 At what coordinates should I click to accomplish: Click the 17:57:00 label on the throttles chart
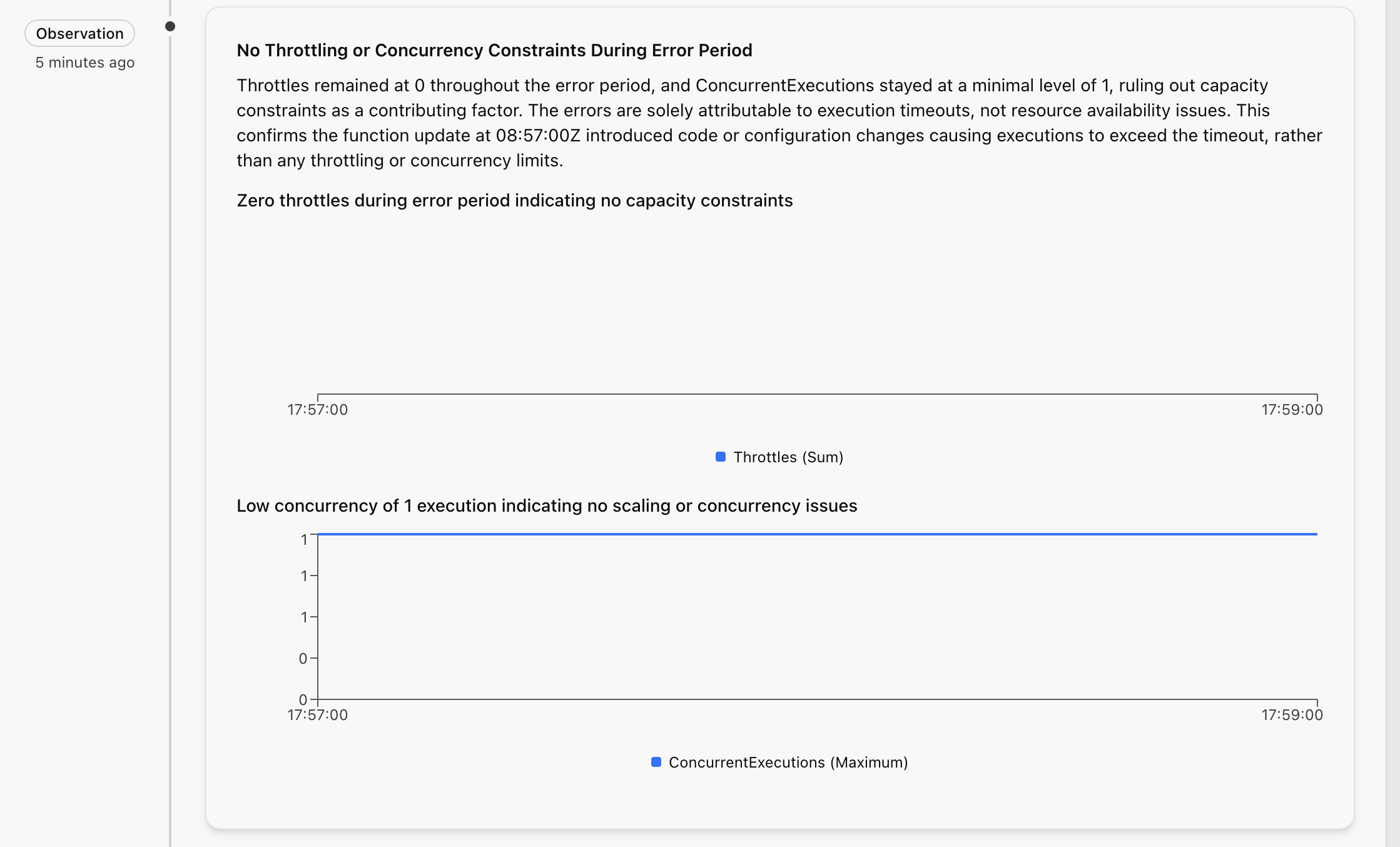(x=318, y=410)
